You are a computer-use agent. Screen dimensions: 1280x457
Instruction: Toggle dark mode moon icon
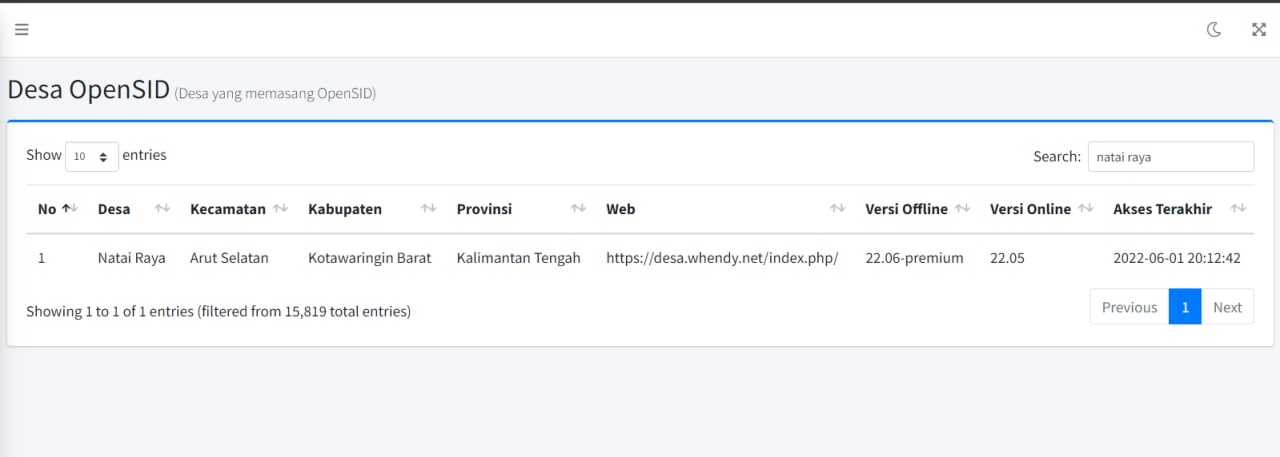(x=1214, y=30)
